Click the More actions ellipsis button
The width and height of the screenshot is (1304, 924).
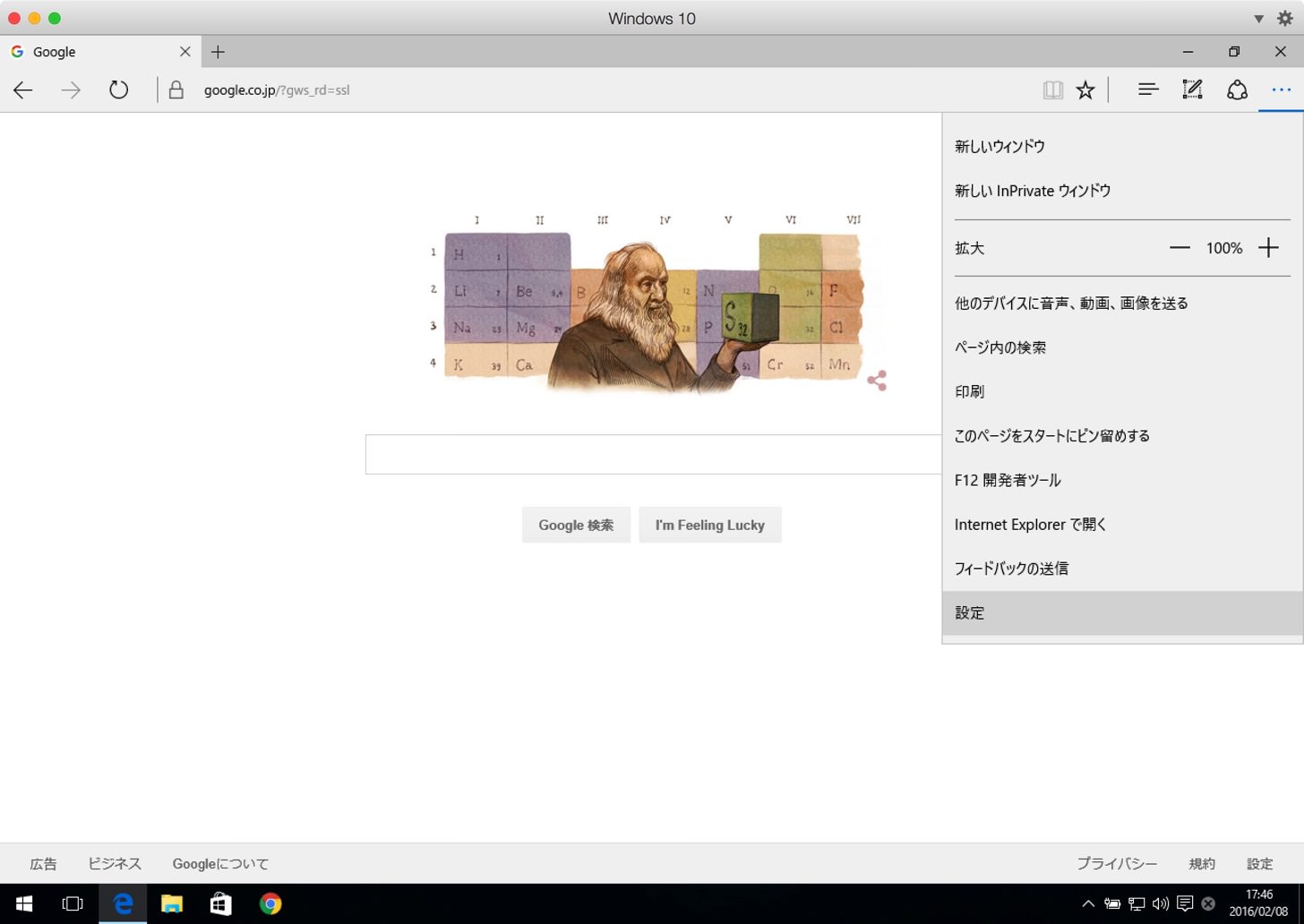coord(1282,90)
